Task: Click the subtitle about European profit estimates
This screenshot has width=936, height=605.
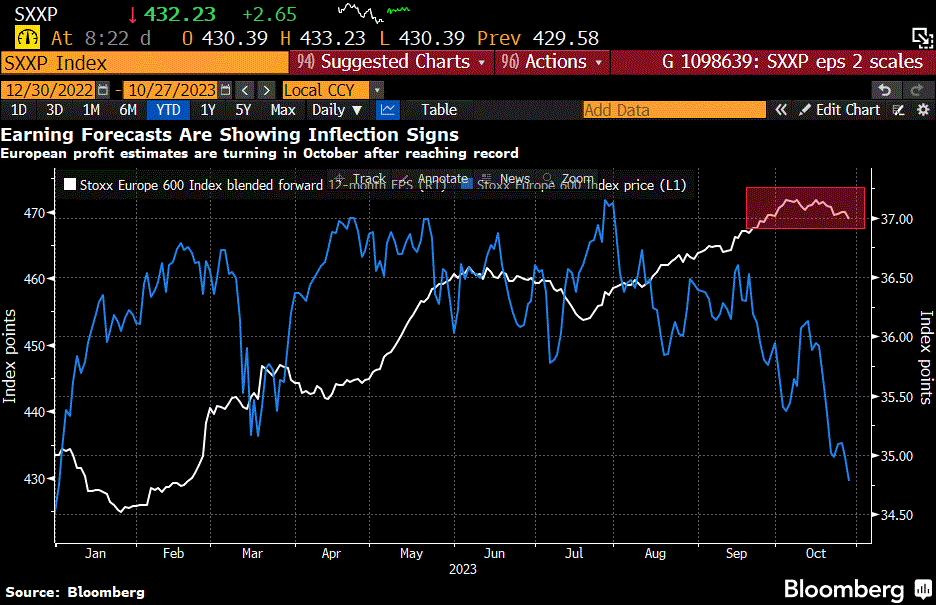Action: click(x=260, y=153)
